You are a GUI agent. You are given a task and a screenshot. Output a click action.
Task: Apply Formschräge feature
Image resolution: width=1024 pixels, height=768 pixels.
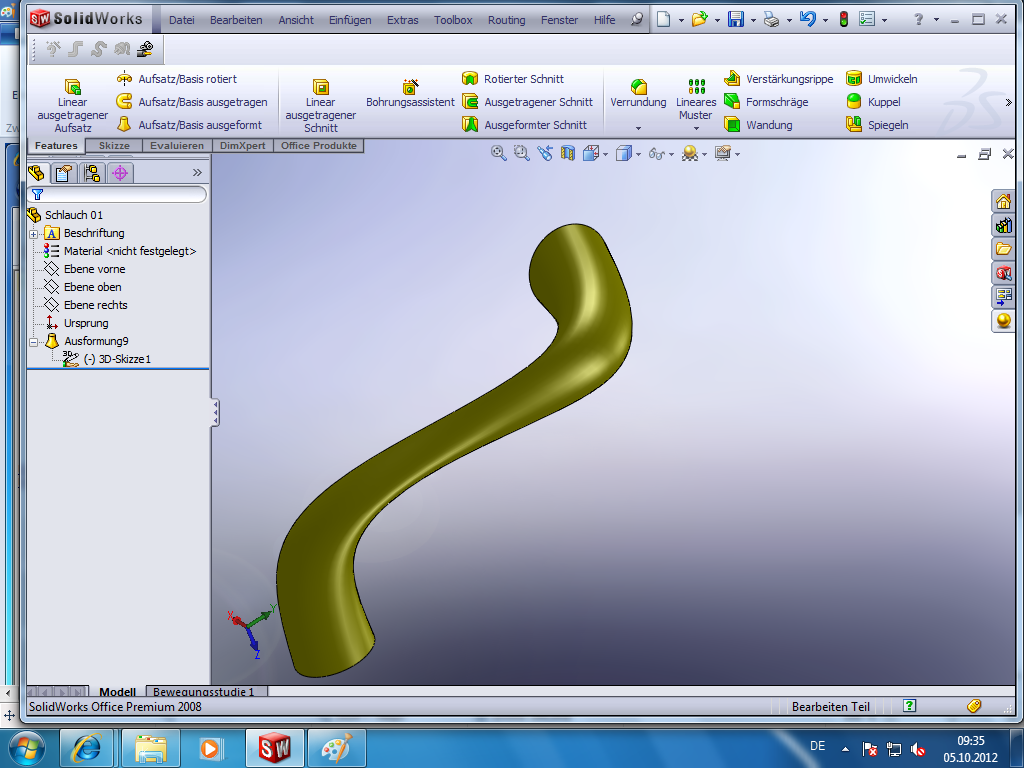point(766,102)
